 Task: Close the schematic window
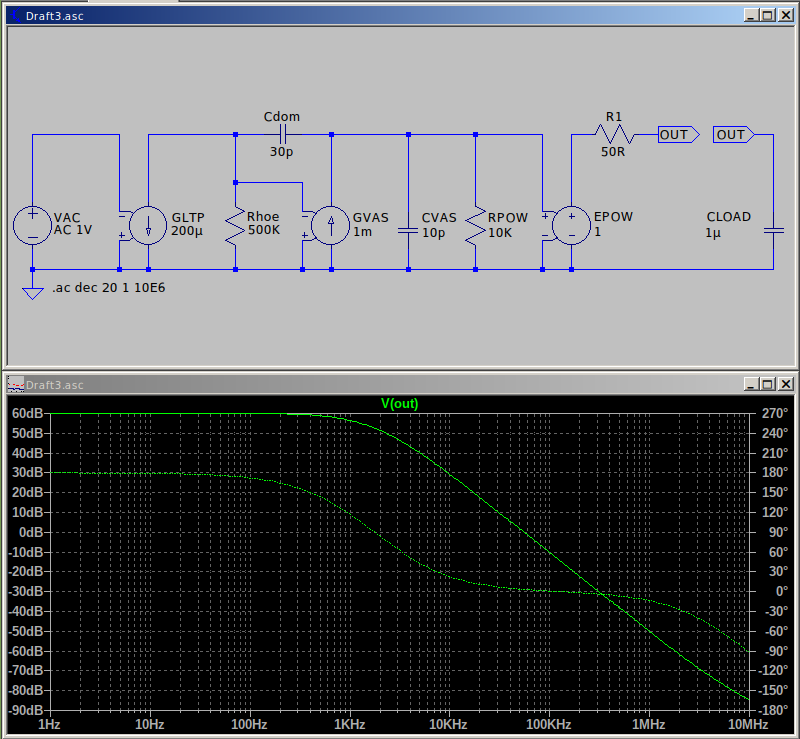pos(786,15)
